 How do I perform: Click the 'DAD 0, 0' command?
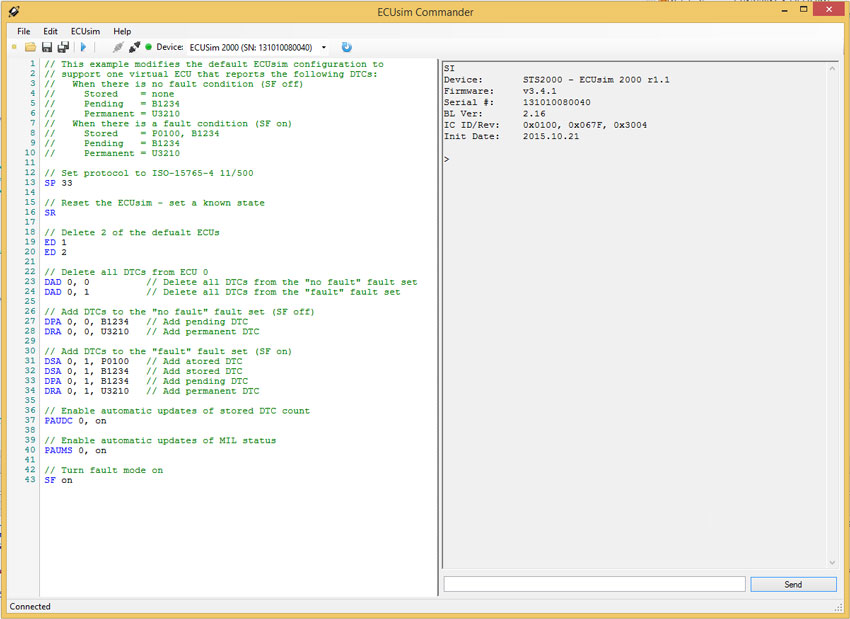(67, 282)
